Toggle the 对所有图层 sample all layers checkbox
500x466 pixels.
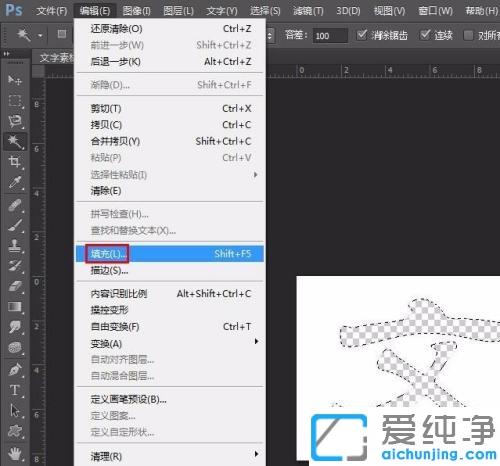pyautogui.click(x=468, y=35)
